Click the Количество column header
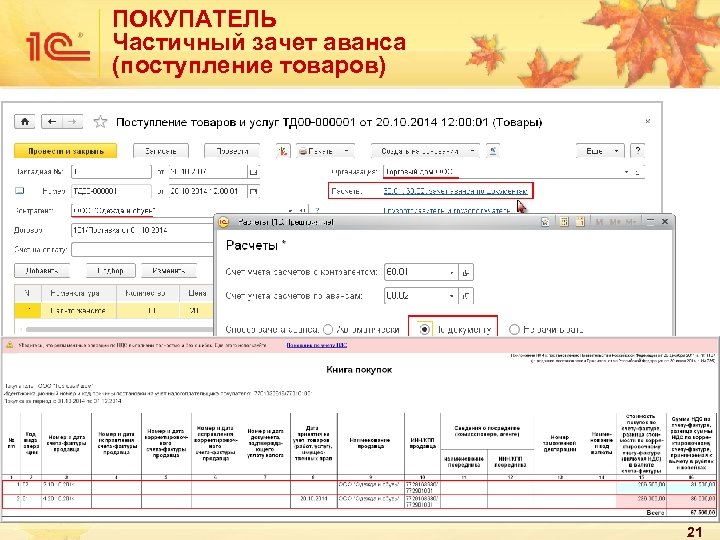 click(147, 293)
